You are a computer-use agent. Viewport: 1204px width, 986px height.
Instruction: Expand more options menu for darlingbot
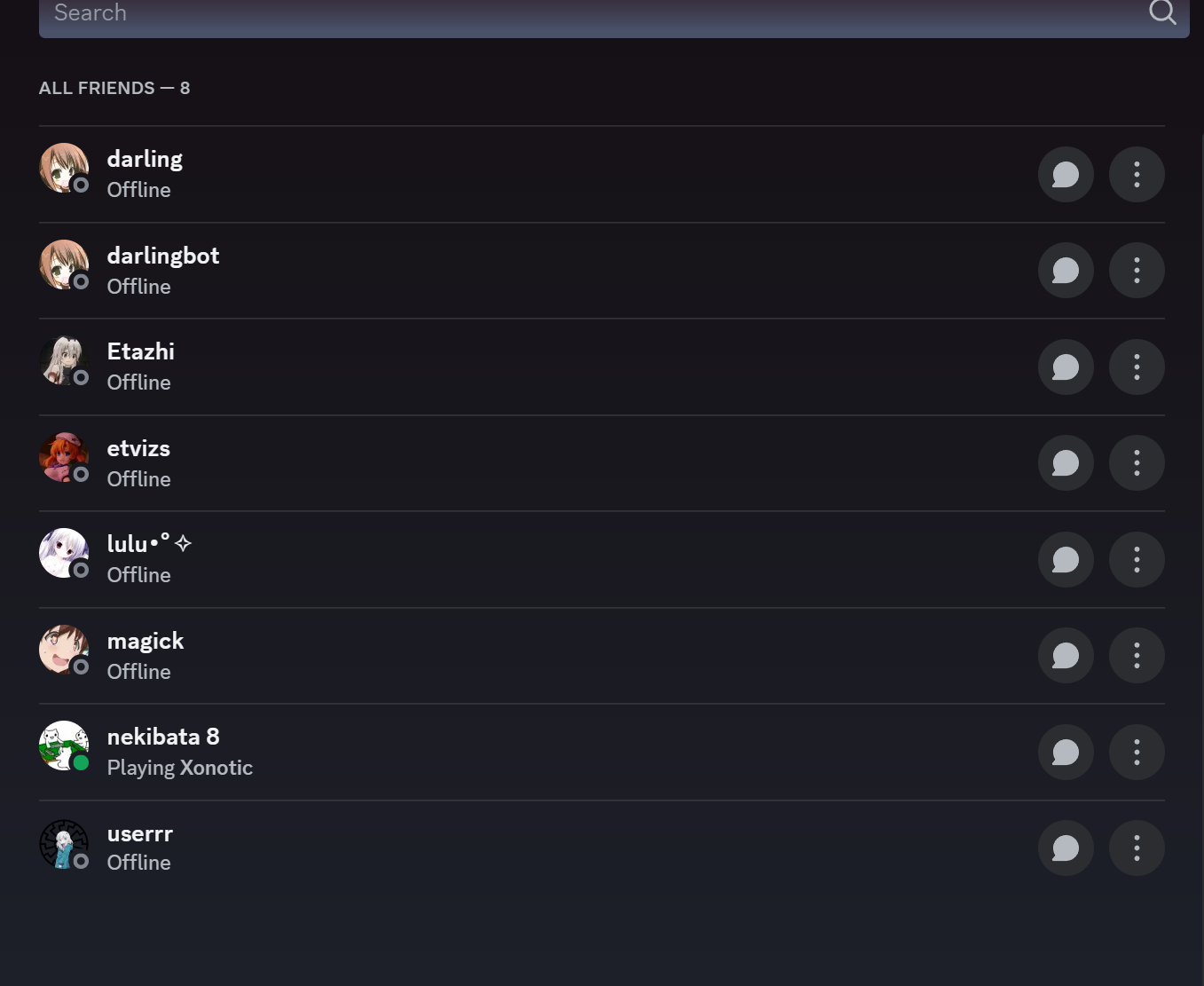pyautogui.click(x=1137, y=271)
